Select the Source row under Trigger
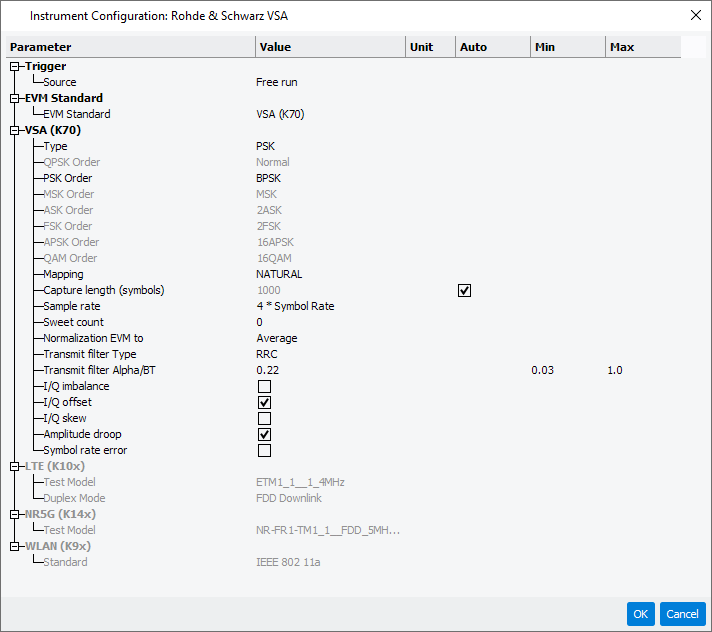 click(59, 82)
